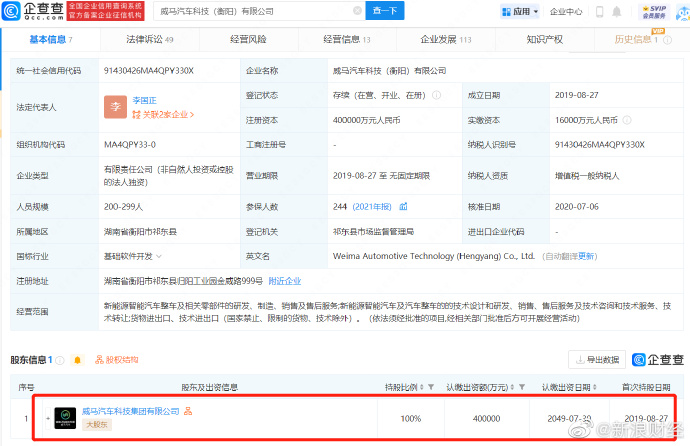Click 导出数据 export button

tap(597, 359)
